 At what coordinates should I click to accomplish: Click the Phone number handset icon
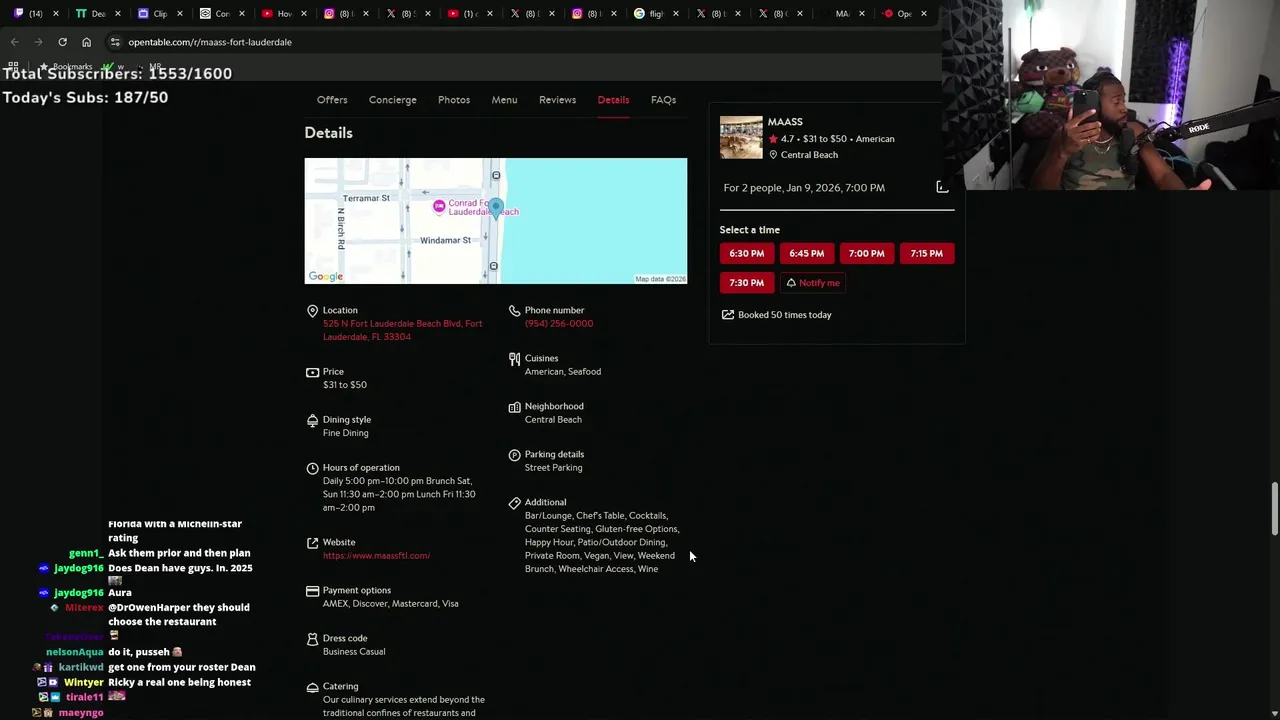pyautogui.click(x=514, y=311)
